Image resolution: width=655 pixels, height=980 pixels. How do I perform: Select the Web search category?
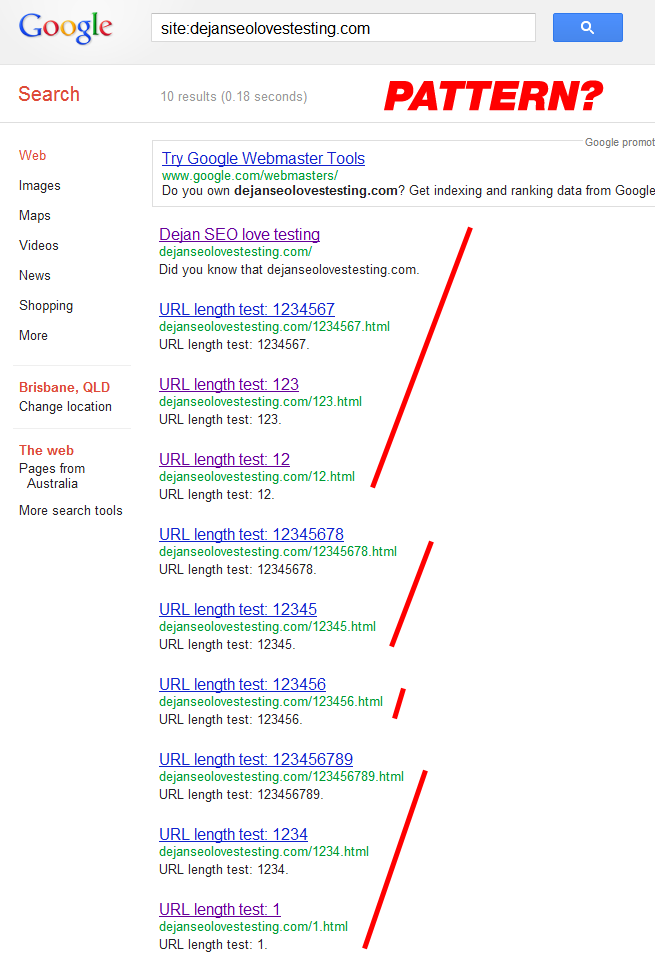point(32,156)
